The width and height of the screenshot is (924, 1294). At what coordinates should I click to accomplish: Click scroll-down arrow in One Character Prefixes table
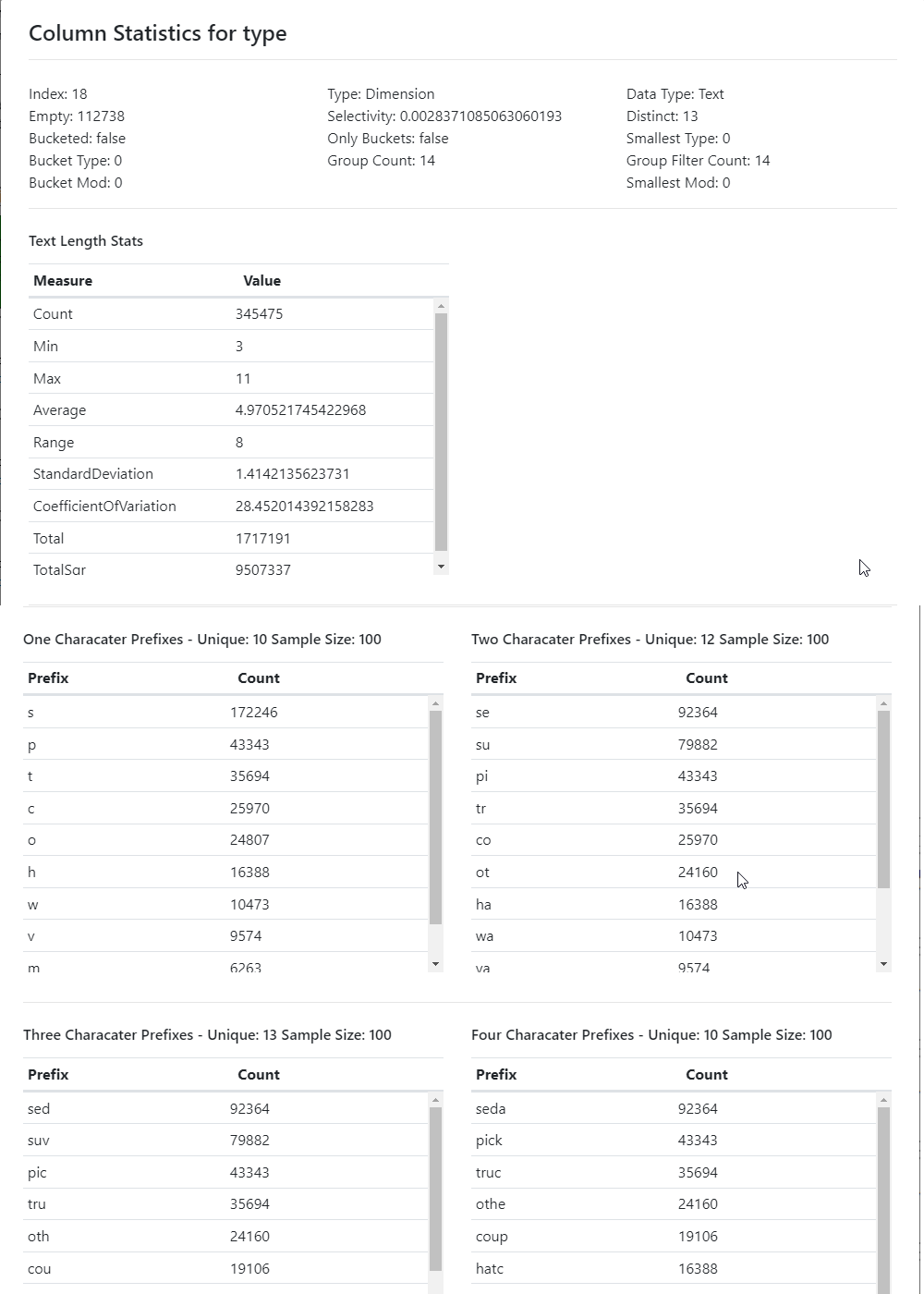click(435, 964)
